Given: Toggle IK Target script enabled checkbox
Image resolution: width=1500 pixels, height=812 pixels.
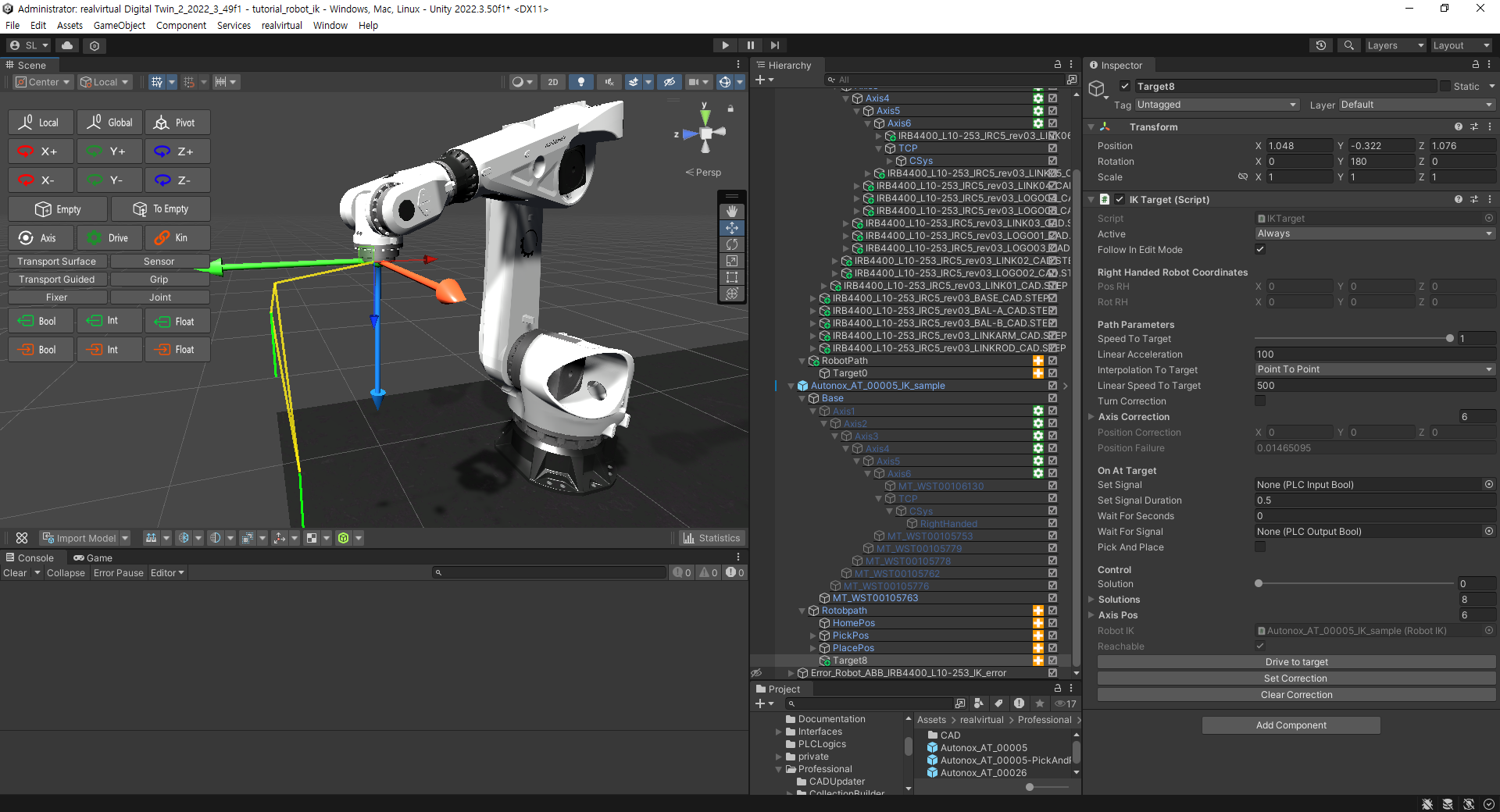Looking at the screenshot, I should pyautogui.click(x=1120, y=200).
